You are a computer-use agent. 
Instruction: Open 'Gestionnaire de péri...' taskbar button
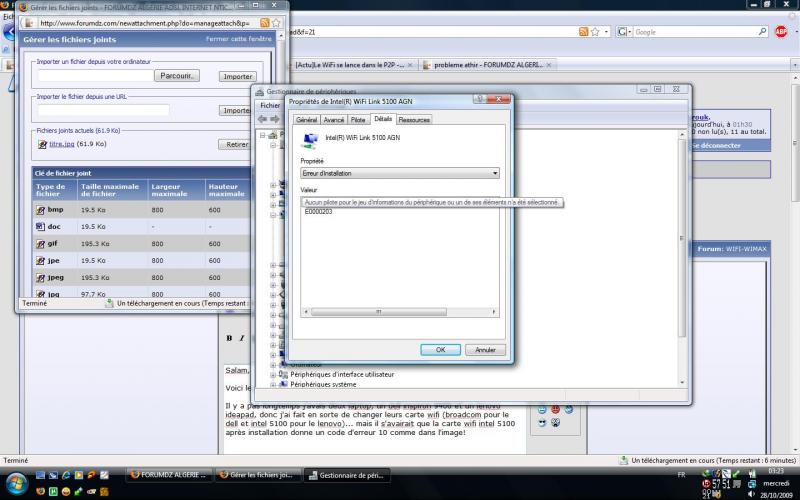click(x=348, y=475)
